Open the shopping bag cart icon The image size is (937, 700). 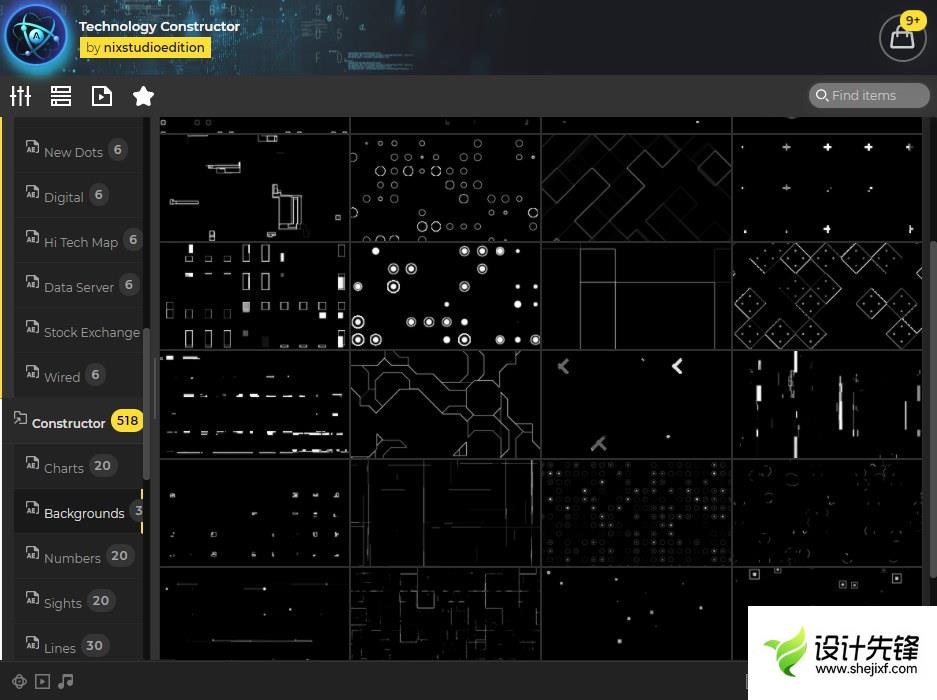(x=901, y=38)
